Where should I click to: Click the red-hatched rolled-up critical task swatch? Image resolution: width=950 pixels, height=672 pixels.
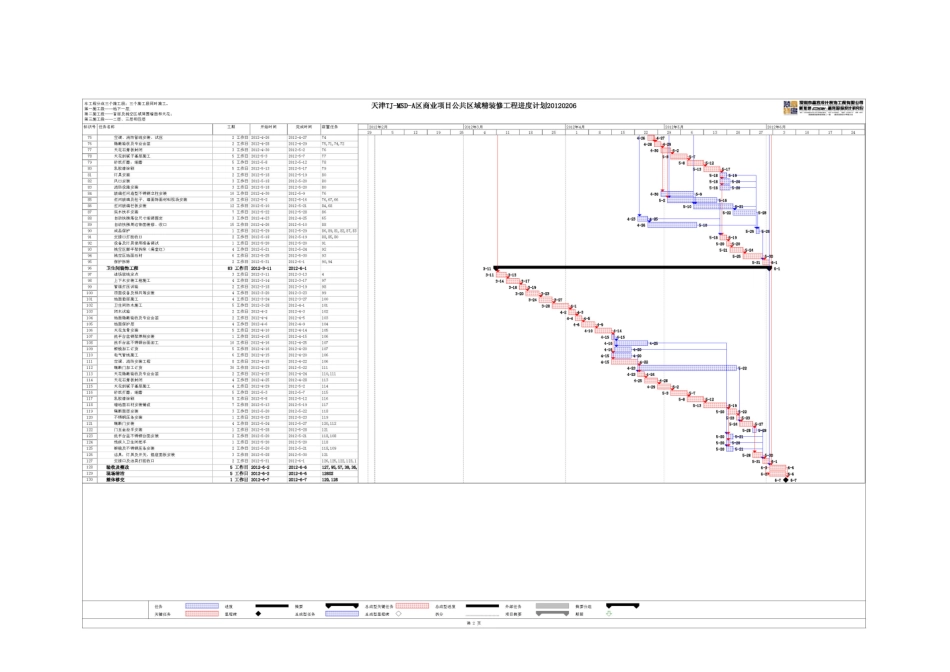(412, 606)
